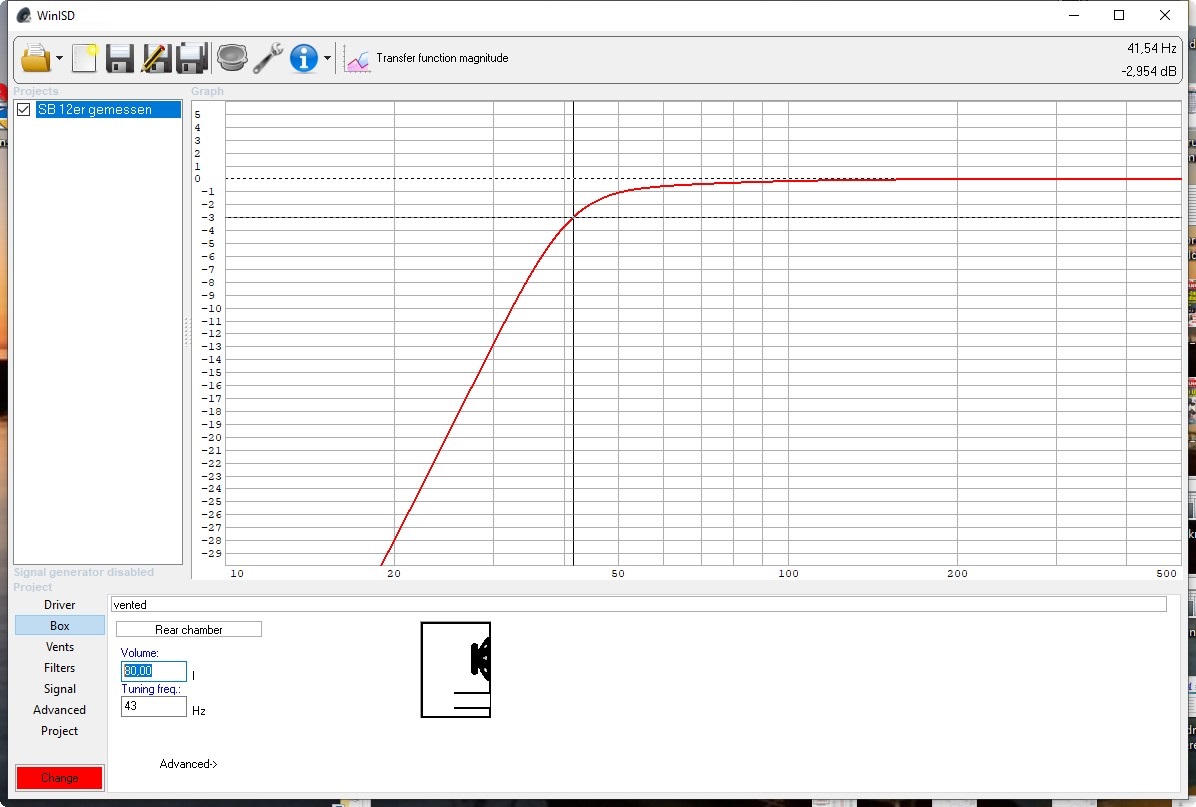Save all projects with double-floppy icon
Image resolution: width=1196 pixels, height=807 pixels.
pyautogui.click(x=191, y=58)
